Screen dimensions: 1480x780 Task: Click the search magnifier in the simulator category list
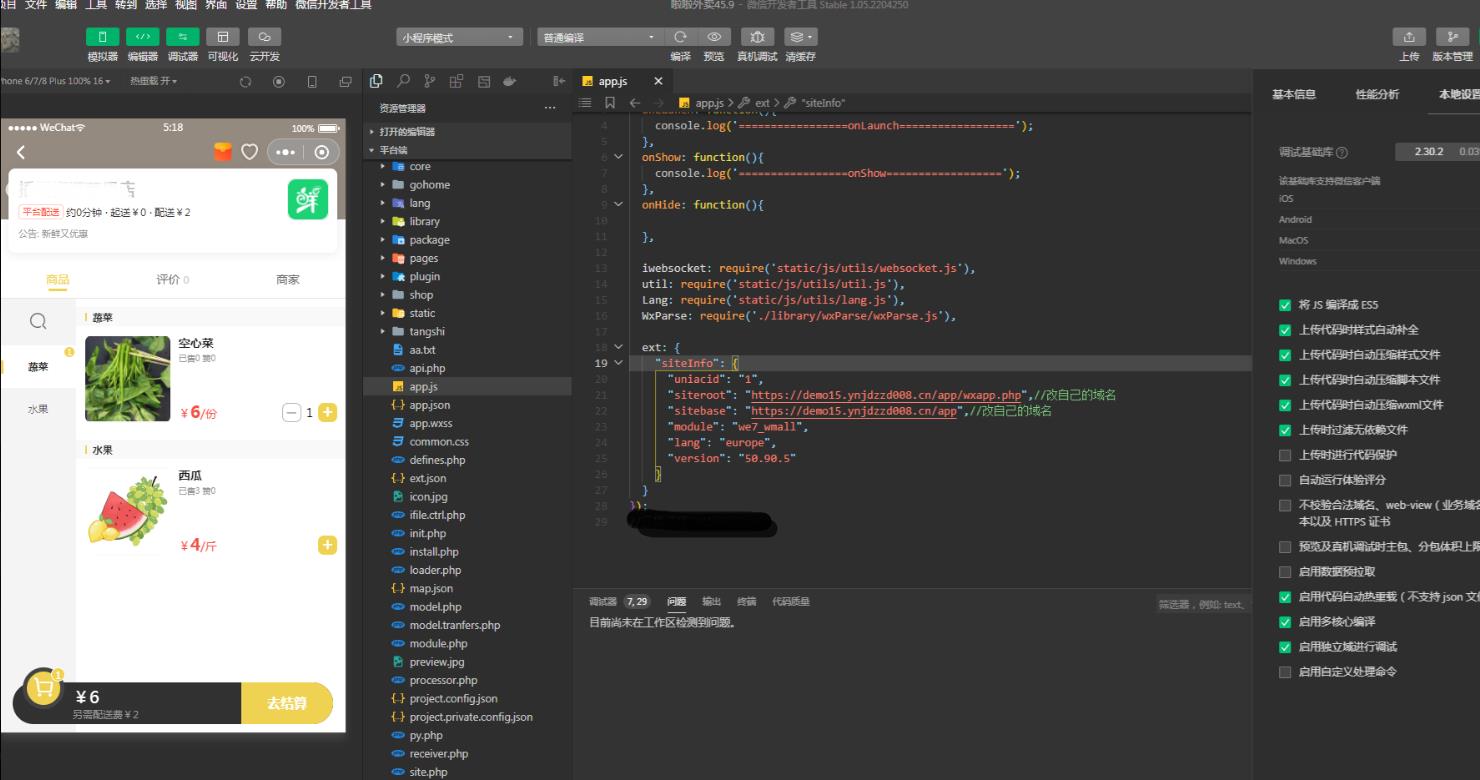point(37,321)
